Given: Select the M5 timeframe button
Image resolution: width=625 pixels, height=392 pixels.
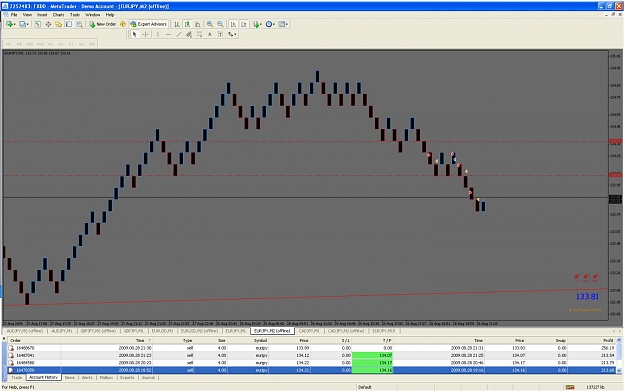Looking at the screenshot, I should [x=19, y=44].
